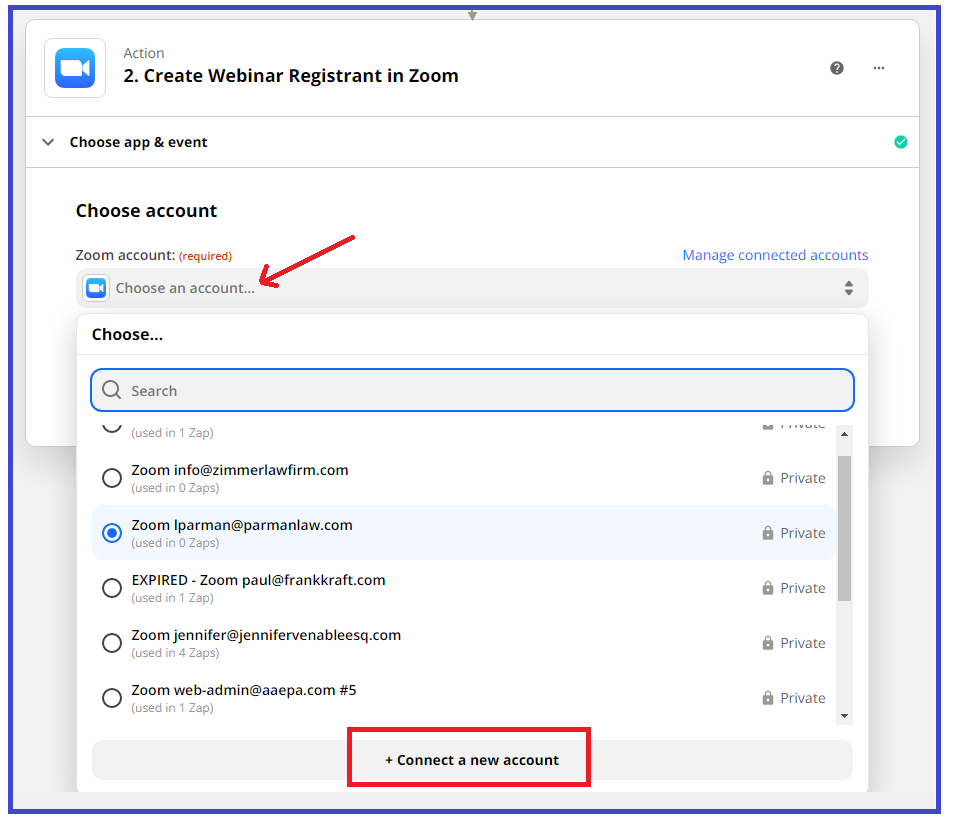Viewport: 954px width, 819px height.
Task: Click the lock icon beside paul@frankkraft.com
Action: click(x=768, y=588)
